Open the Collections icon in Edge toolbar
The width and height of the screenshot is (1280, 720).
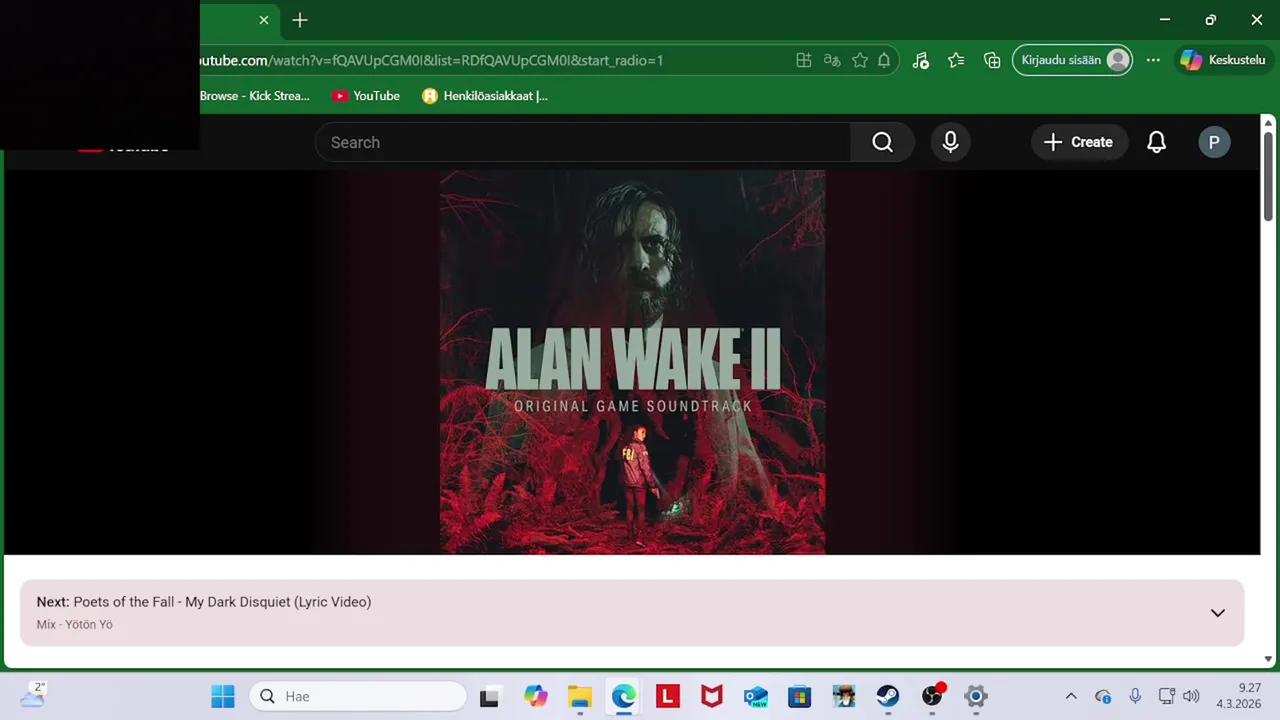[992, 60]
